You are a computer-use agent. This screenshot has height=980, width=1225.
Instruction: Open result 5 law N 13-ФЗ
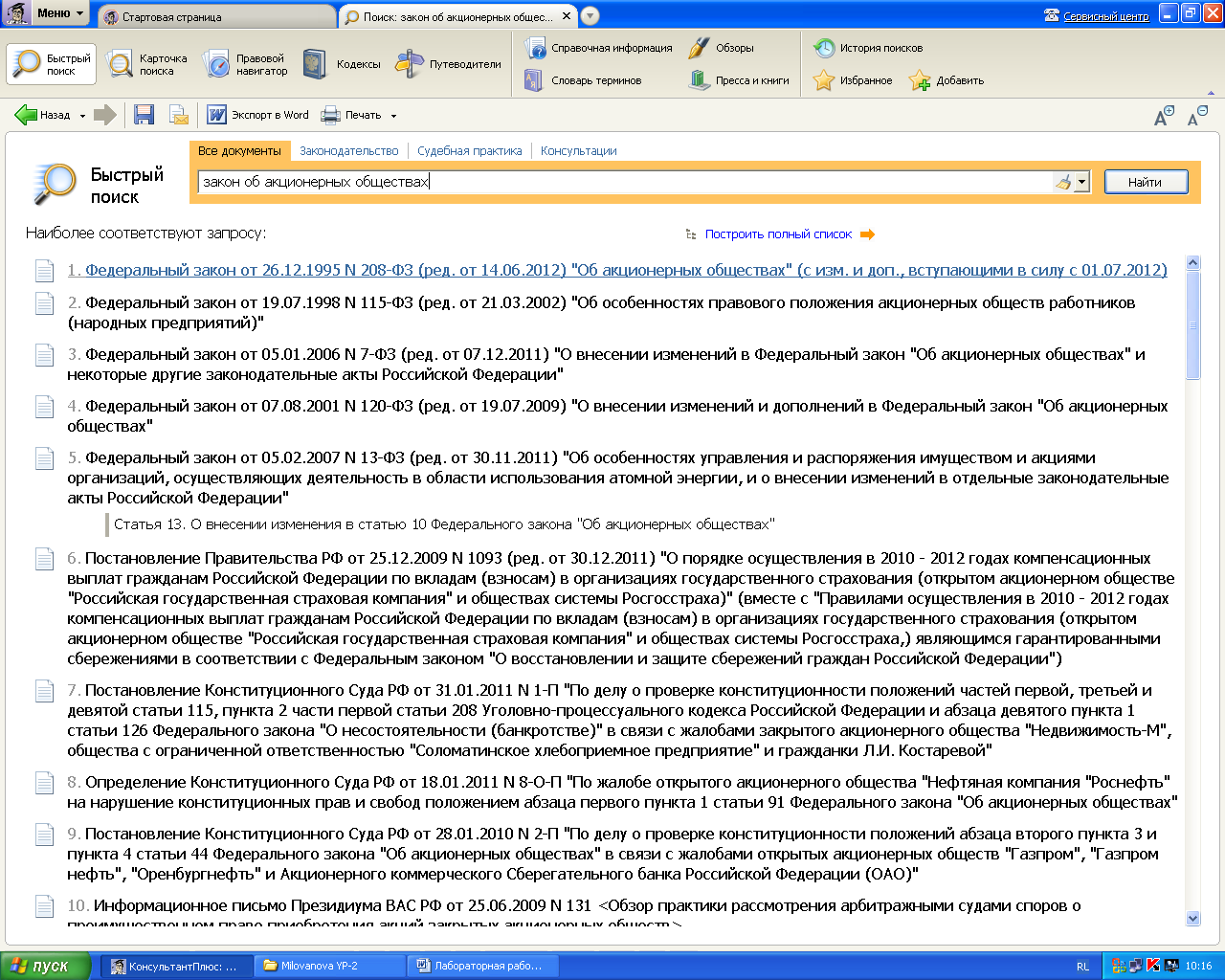tap(617, 478)
